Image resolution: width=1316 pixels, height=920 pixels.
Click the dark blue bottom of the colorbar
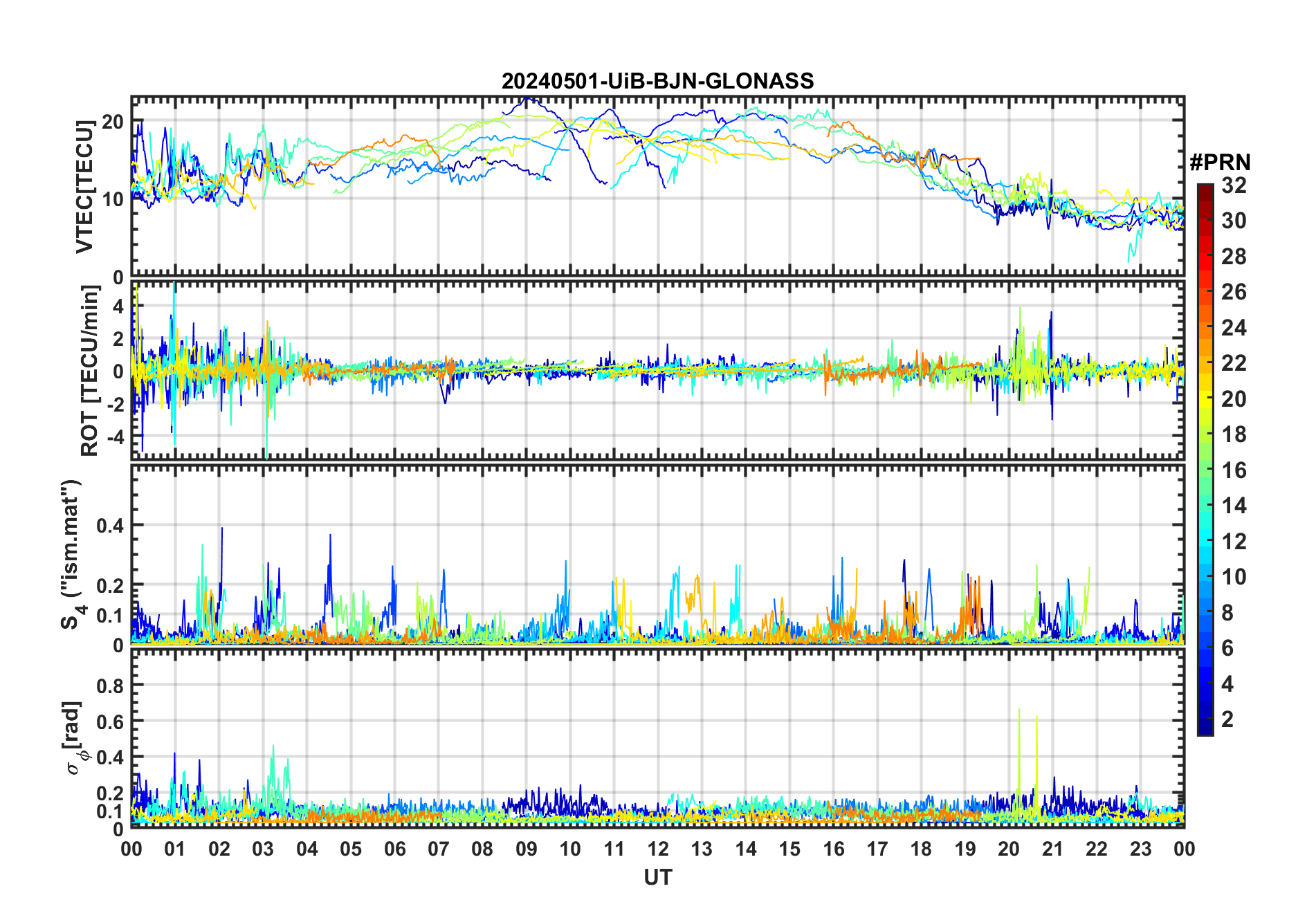coord(1205,728)
